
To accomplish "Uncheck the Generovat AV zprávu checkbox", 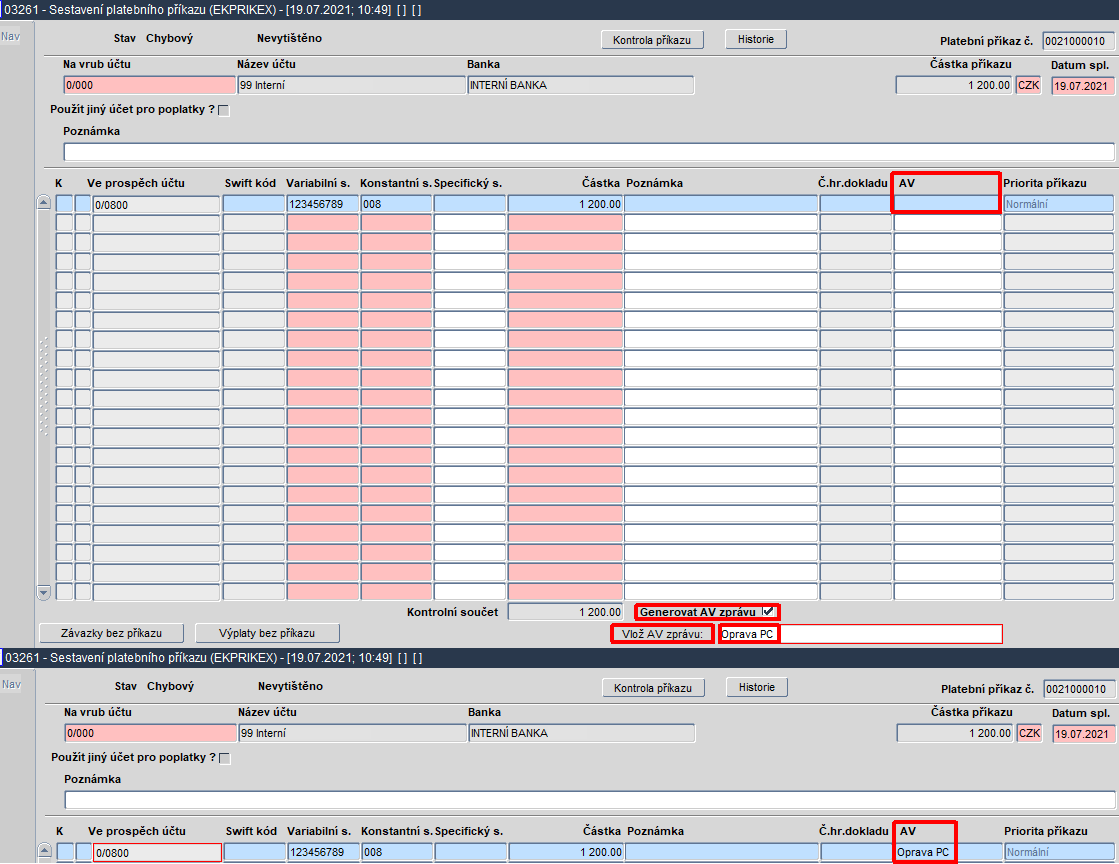I will 769,611.
